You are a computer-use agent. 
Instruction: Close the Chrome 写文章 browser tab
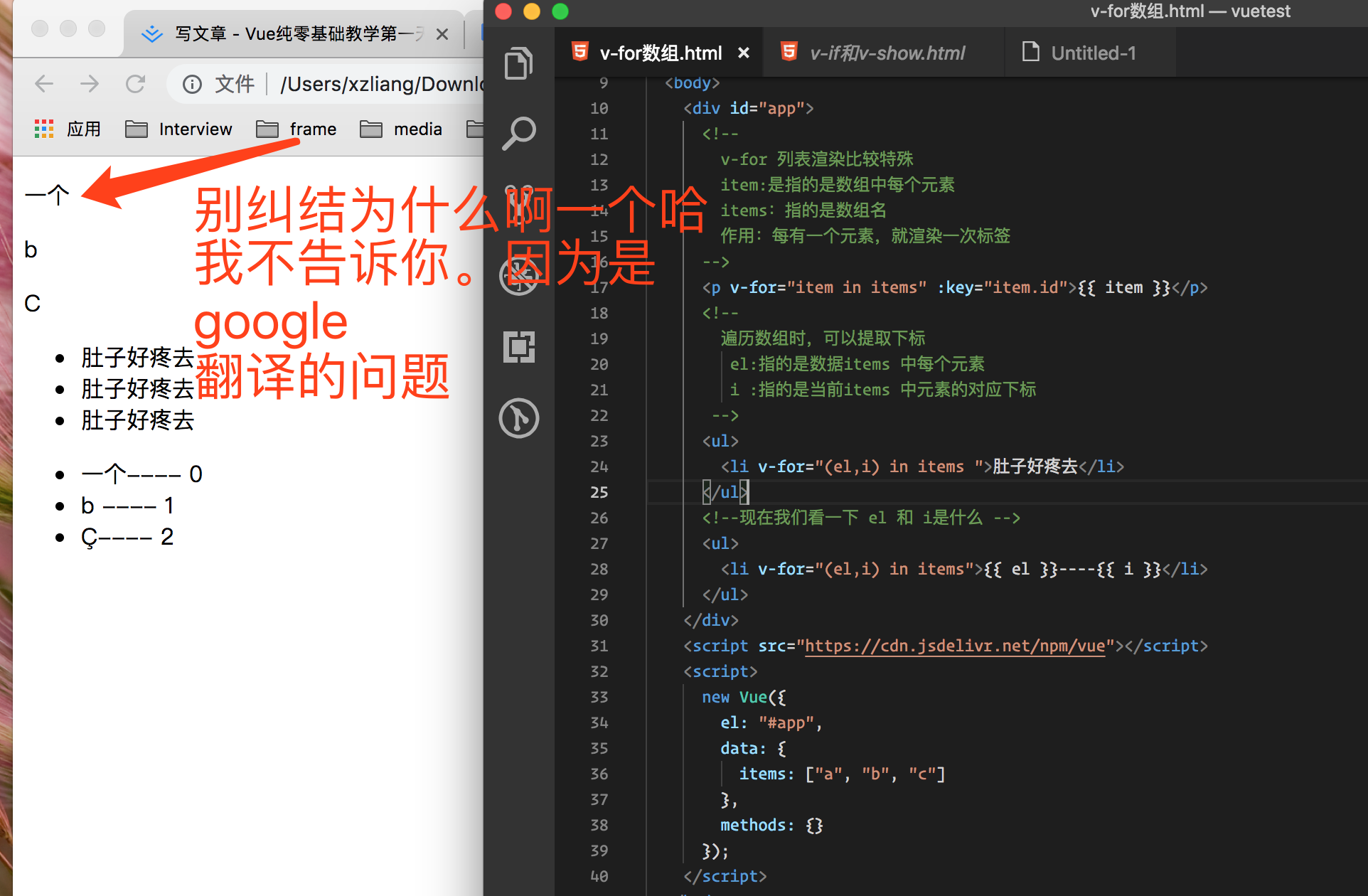[442, 34]
